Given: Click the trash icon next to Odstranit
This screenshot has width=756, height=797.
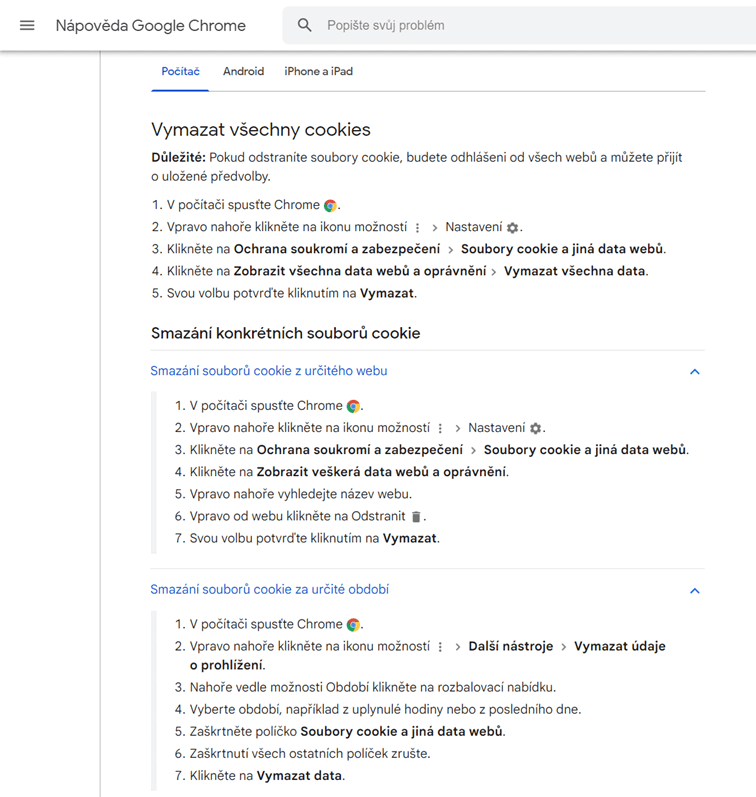Looking at the screenshot, I should click(x=417, y=517).
